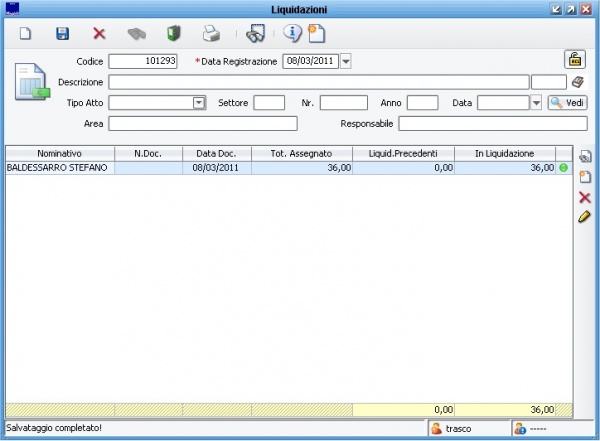
Task: Sort by the Nominativo column header
Action: (x=59, y=153)
